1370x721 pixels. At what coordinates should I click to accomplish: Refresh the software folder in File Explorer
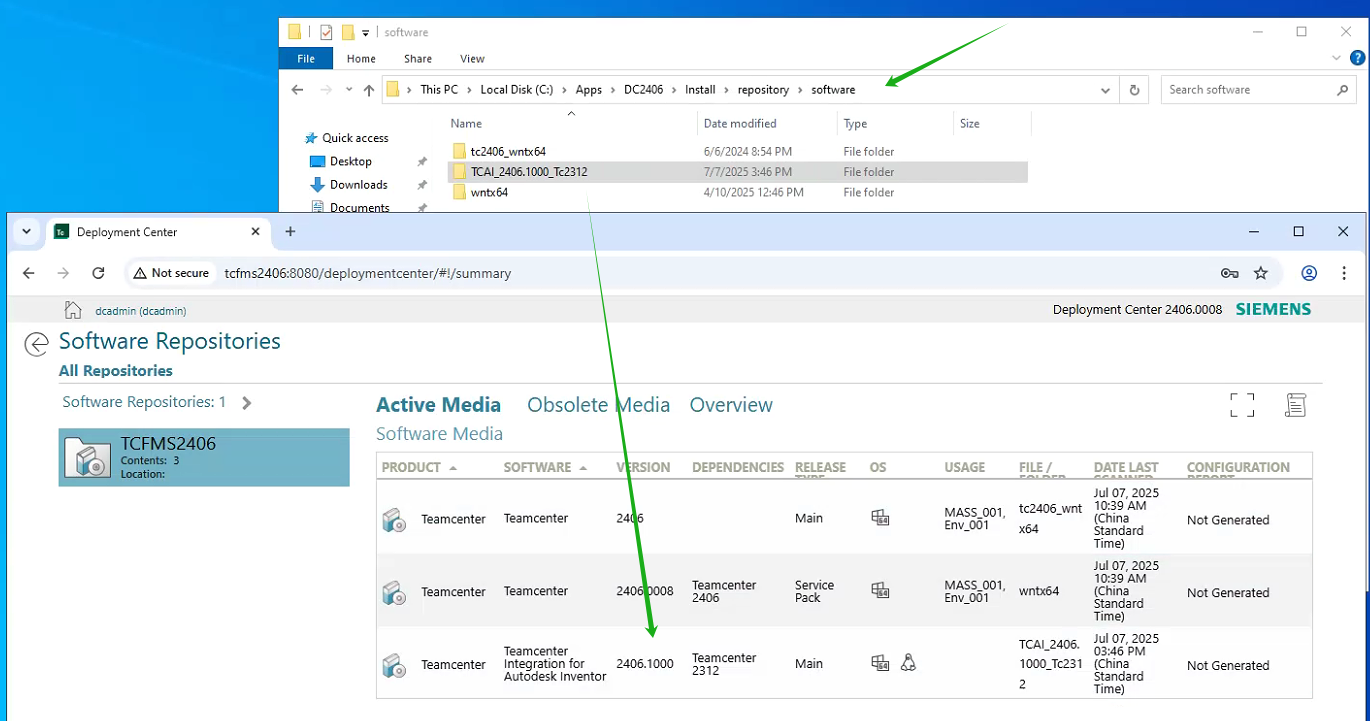[x=1134, y=90]
